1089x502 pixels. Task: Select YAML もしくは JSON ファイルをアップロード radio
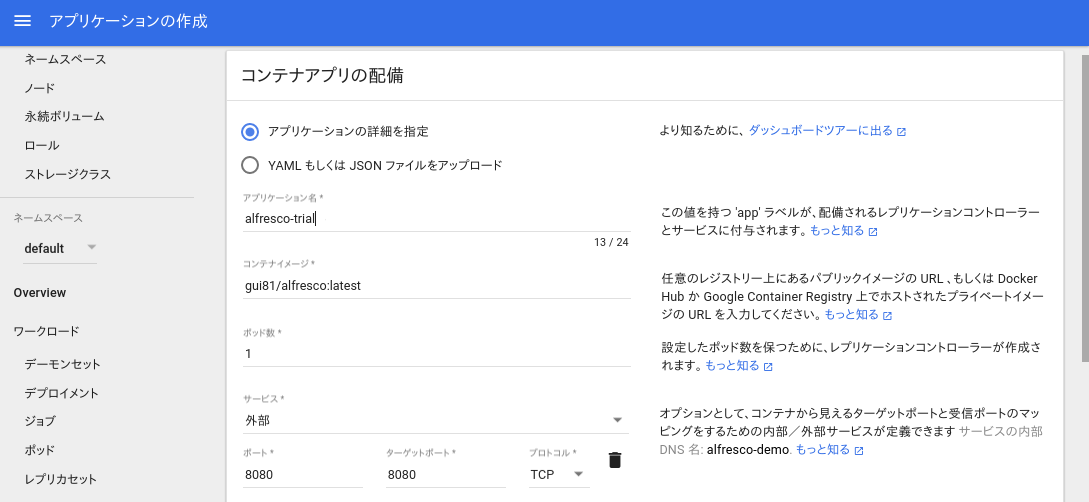click(249, 165)
